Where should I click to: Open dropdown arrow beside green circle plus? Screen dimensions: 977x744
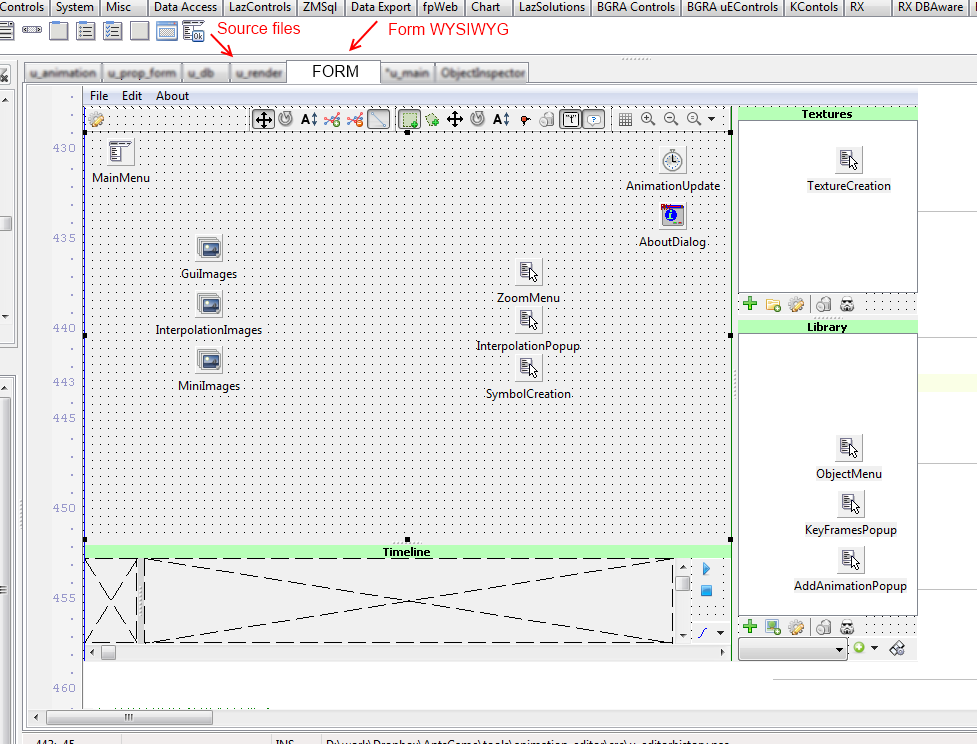[874, 648]
